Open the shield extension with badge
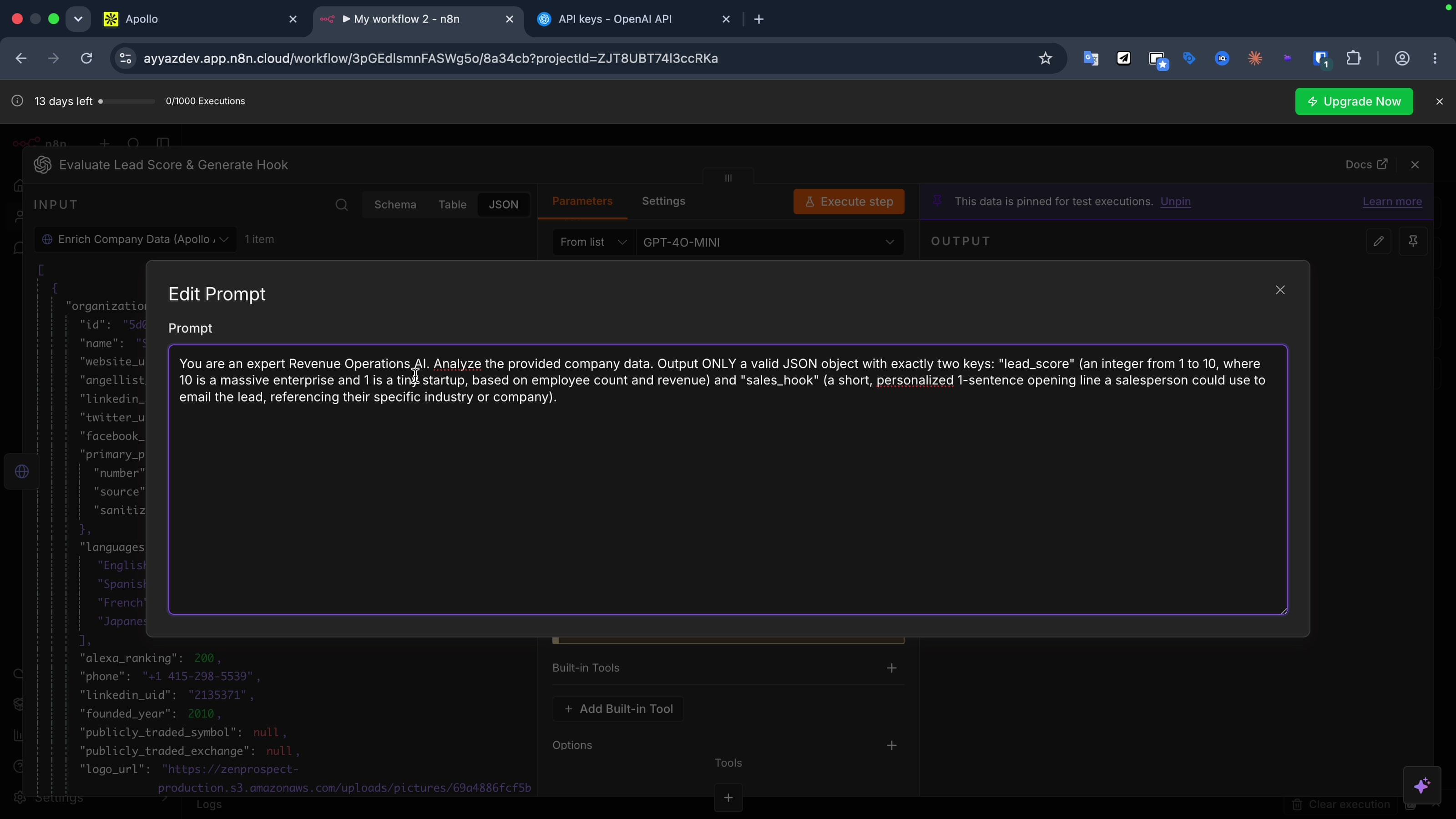 1321,58
